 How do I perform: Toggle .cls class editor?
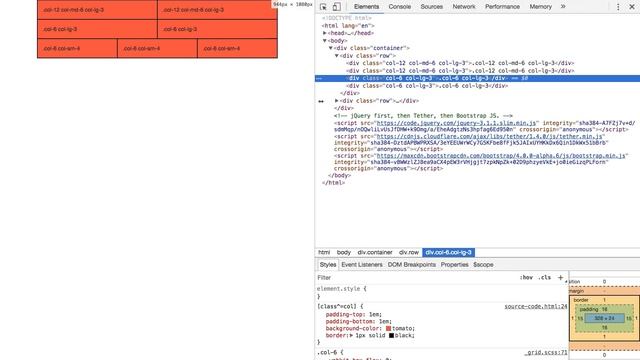[544, 278]
